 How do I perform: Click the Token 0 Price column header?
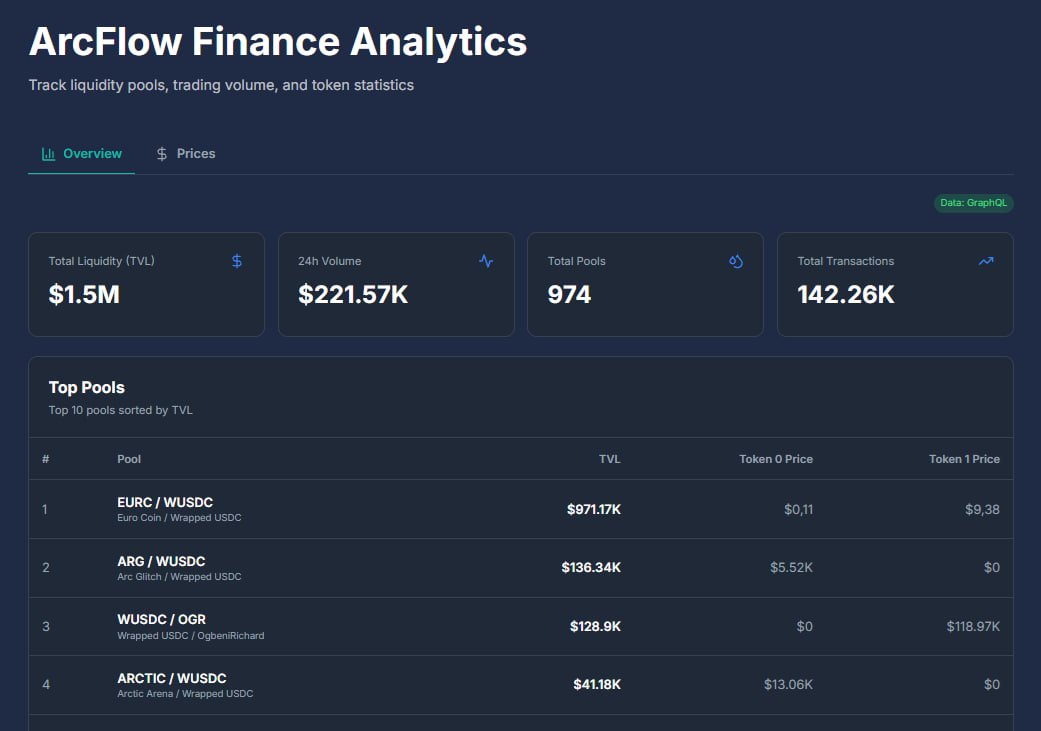(x=776, y=459)
